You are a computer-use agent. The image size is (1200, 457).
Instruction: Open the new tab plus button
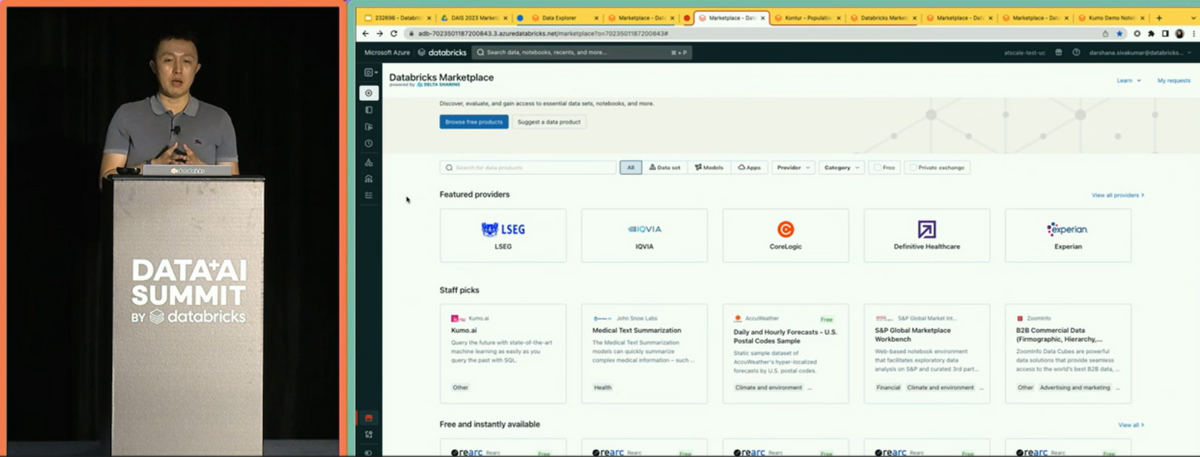(1159, 18)
